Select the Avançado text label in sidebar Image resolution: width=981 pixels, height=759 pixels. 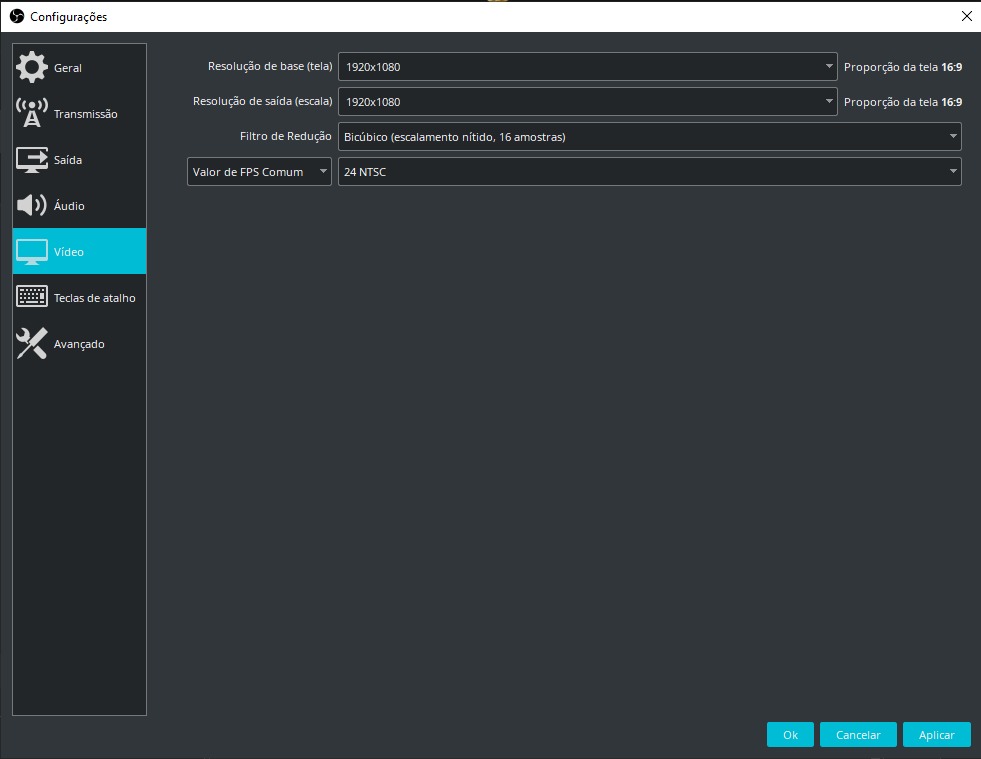tap(79, 345)
